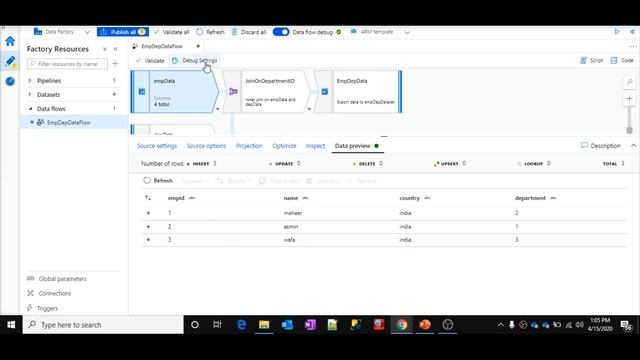Select the EmpDepData sink node

pyautogui.click(x=359, y=91)
